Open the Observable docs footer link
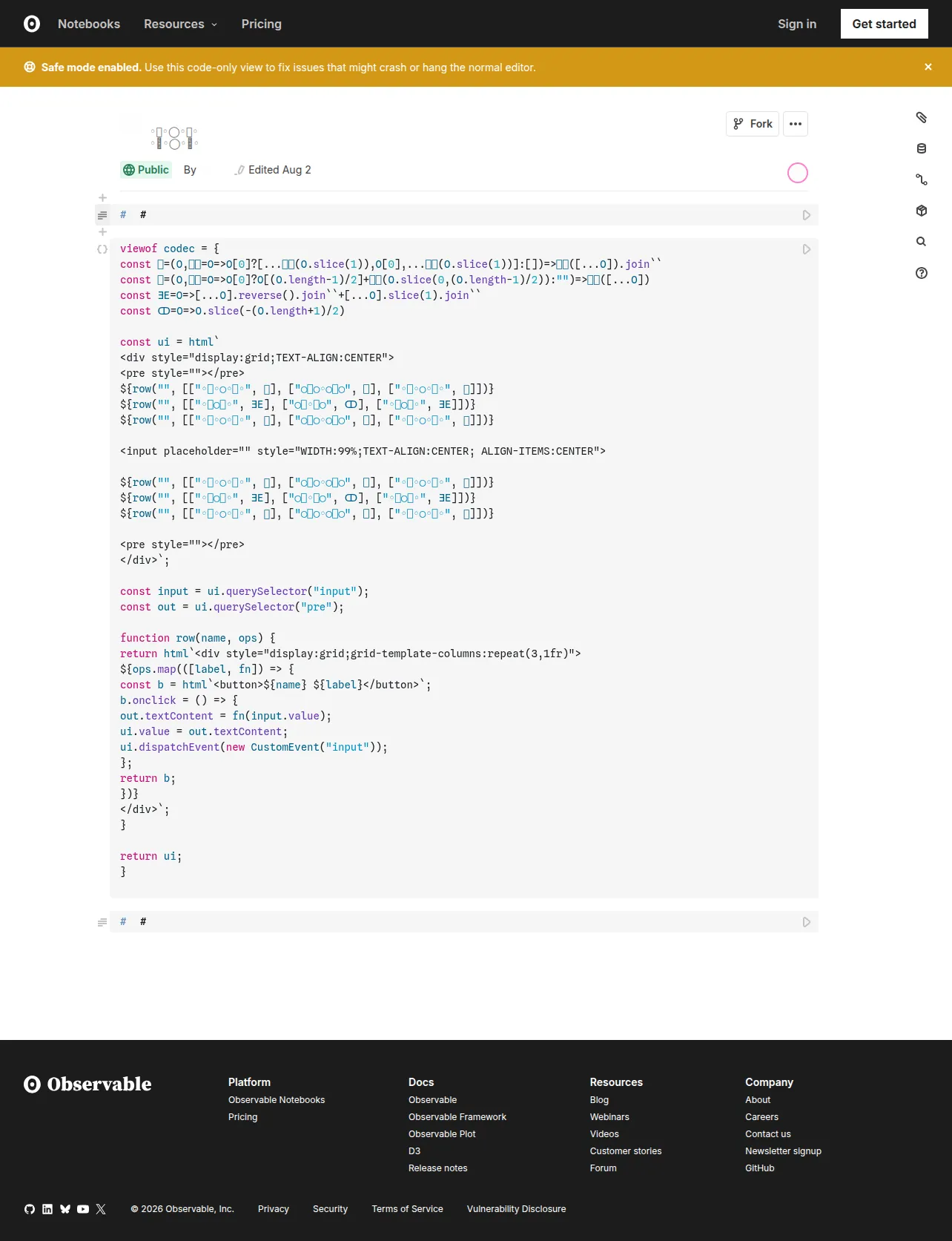The width and height of the screenshot is (952, 1241). (433, 1100)
